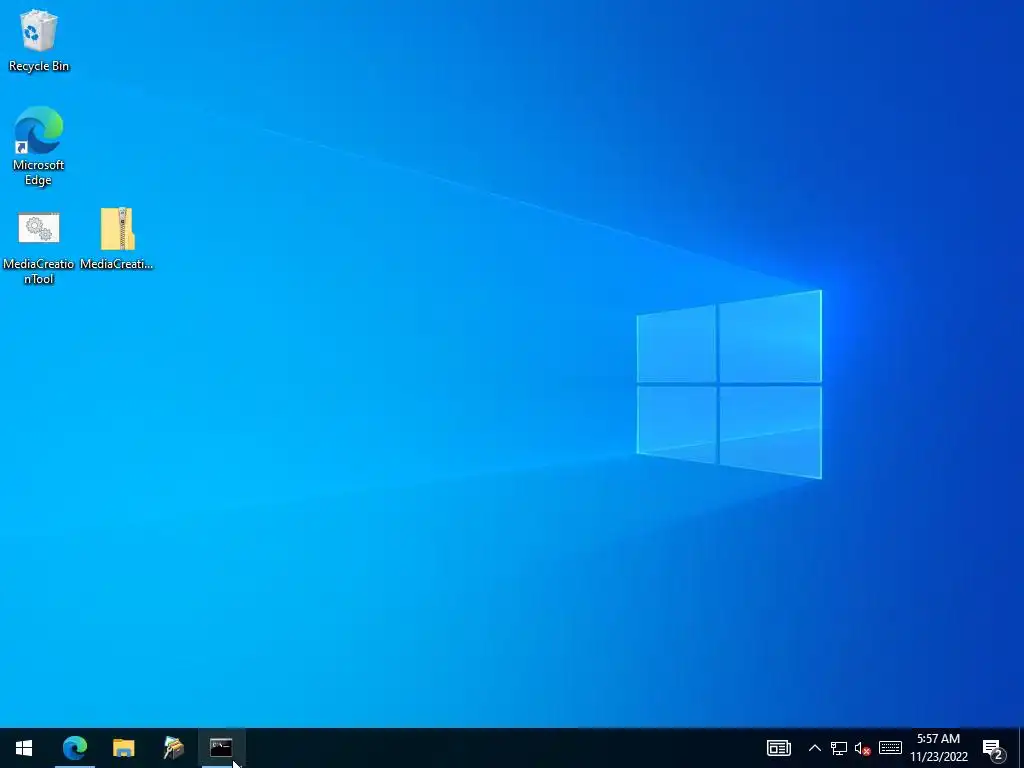
Task: Switch to the Command Prompt taskbar window
Action: pyautogui.click(x=221, y=748)
